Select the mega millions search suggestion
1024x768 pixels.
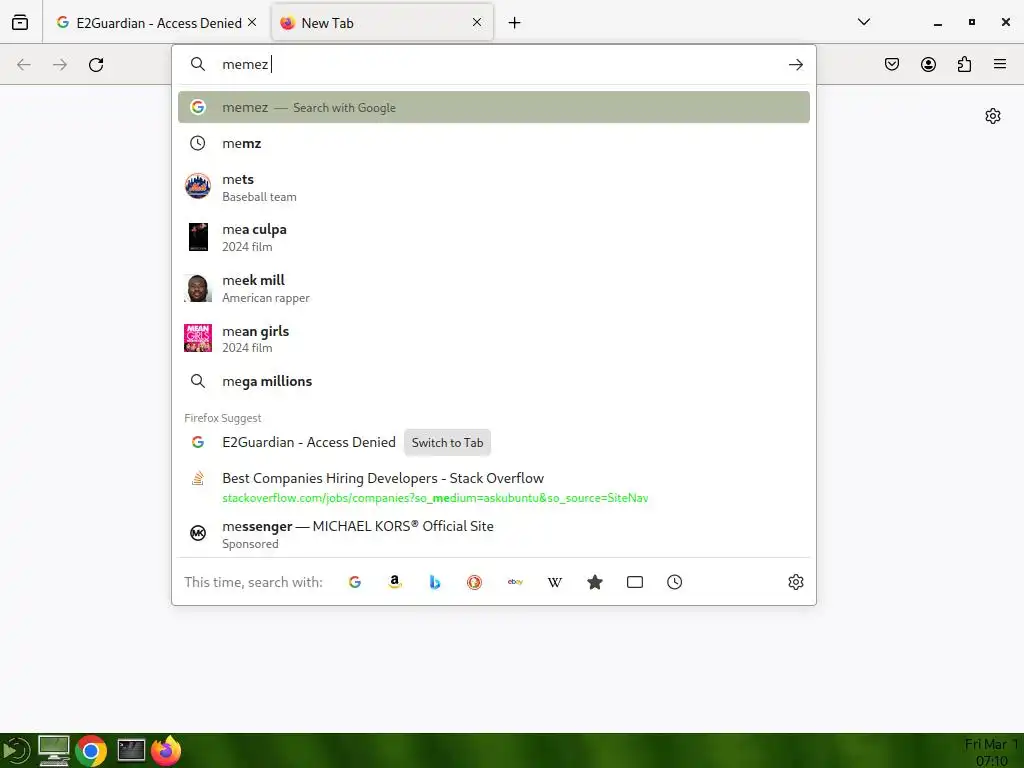494,381
